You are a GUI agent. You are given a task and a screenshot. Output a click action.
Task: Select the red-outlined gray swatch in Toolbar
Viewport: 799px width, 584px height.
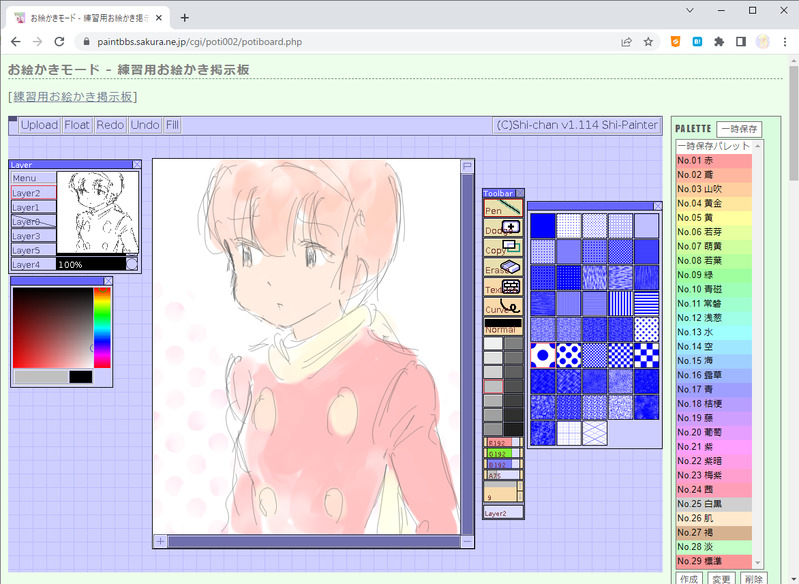493,386
